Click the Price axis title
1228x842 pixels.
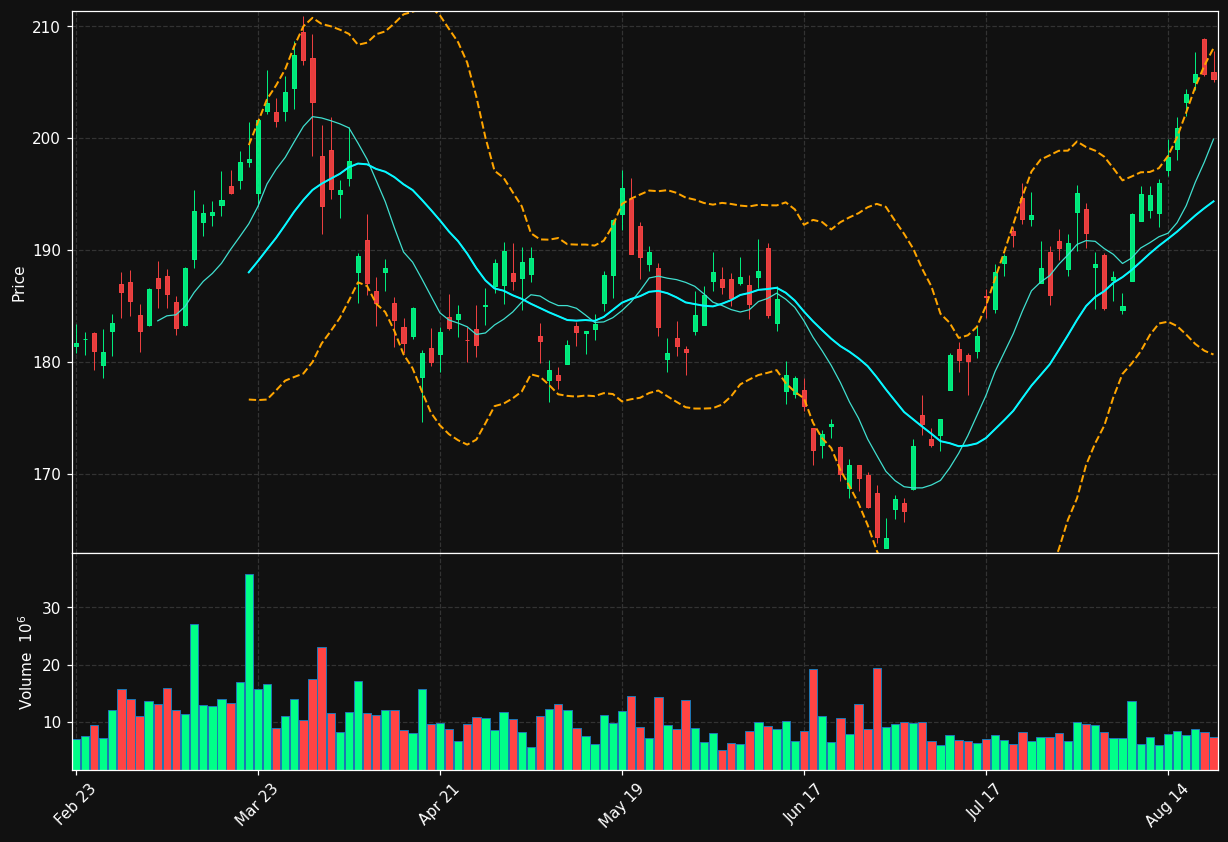coord(19,283)
